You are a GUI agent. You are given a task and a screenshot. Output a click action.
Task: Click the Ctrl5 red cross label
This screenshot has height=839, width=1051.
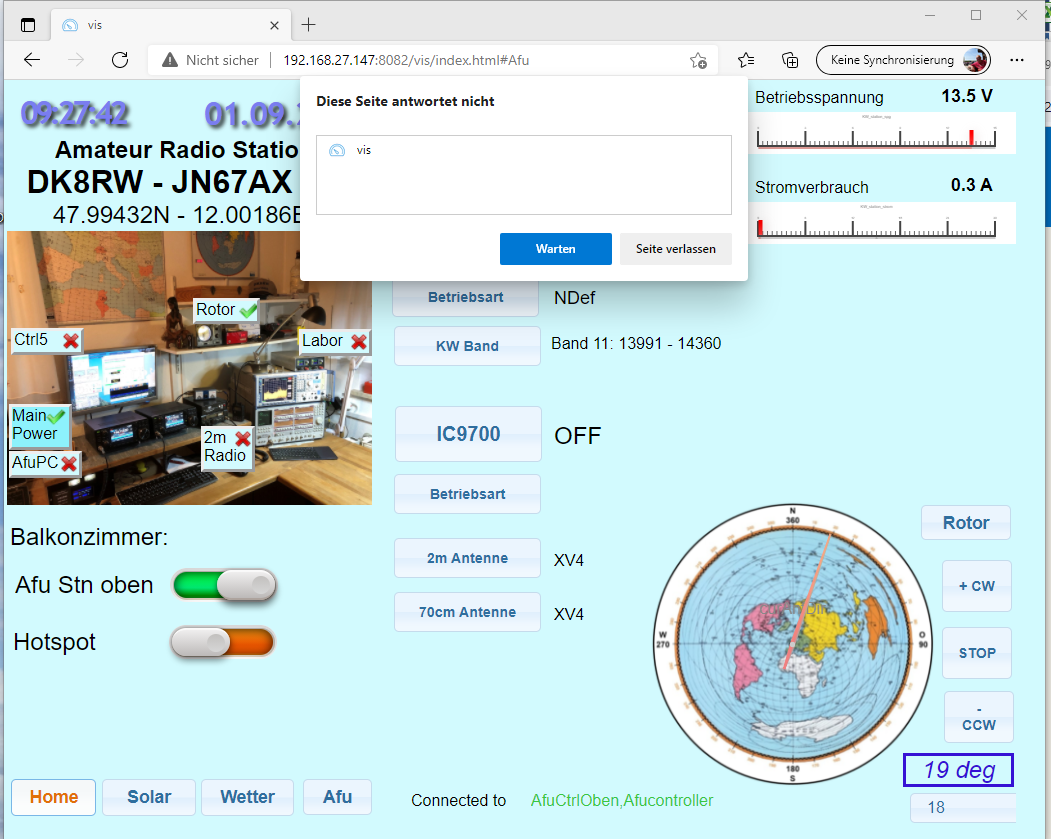pyautogui.click(x=46, y=340)
